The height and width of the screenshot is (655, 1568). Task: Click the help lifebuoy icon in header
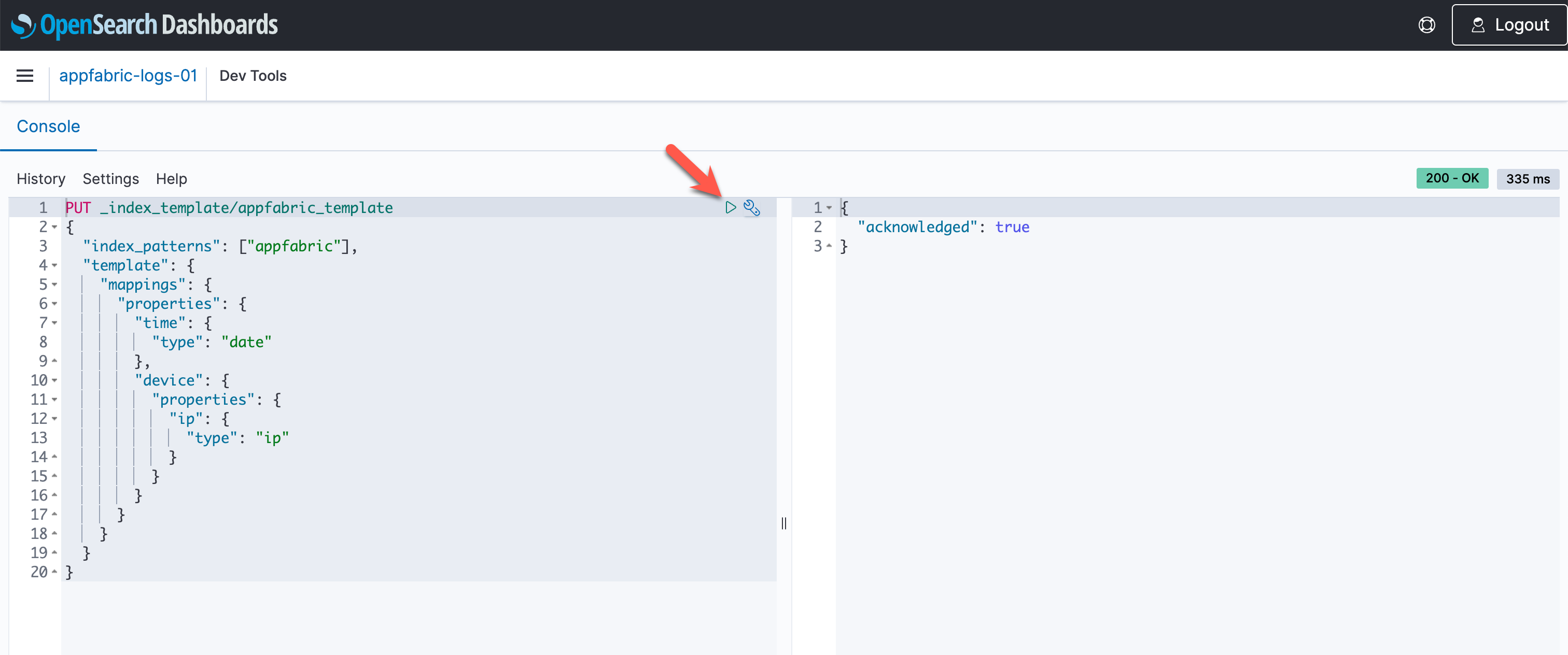1426,25
